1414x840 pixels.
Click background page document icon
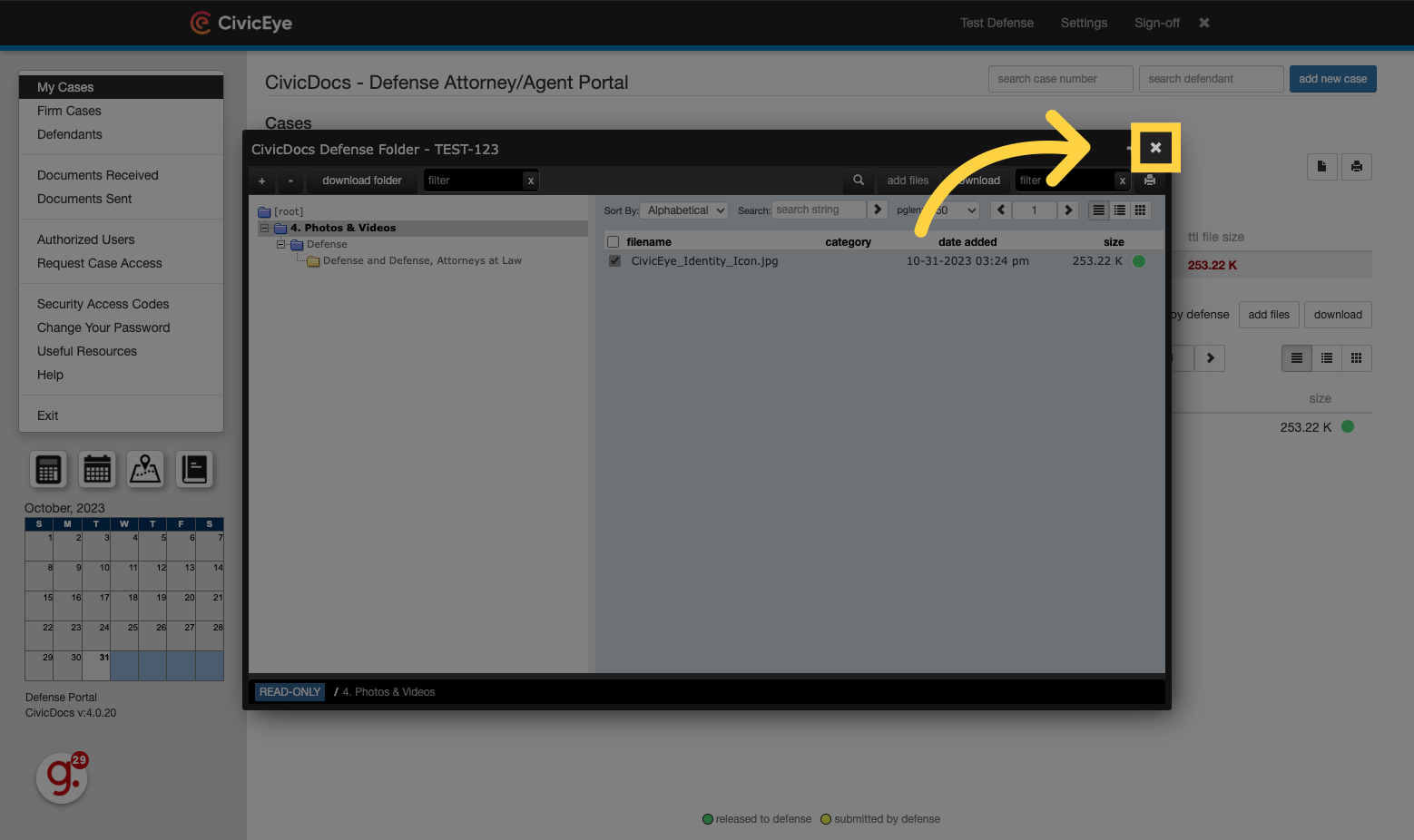coord(1322,166)
